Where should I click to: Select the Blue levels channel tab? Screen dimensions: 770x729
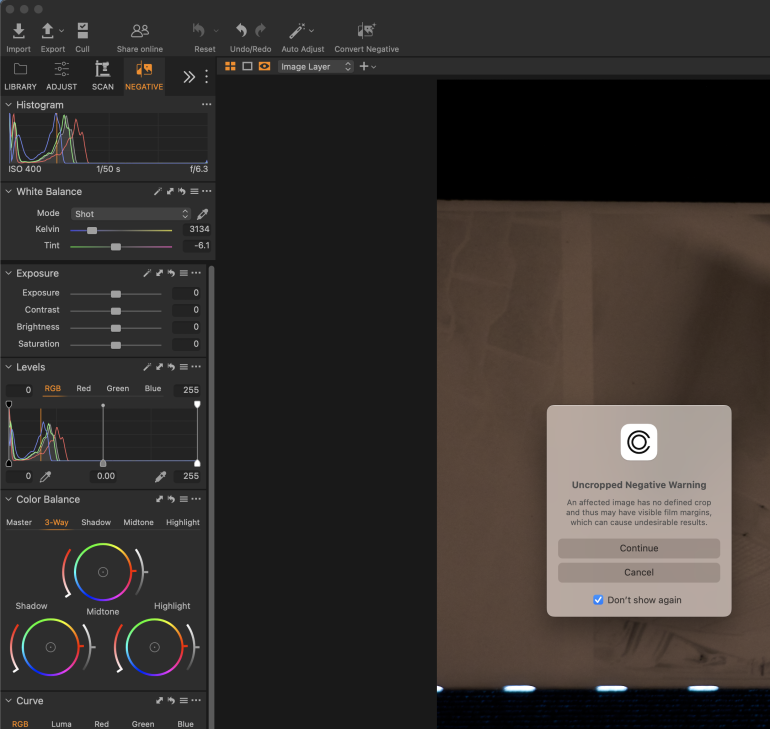153,388
